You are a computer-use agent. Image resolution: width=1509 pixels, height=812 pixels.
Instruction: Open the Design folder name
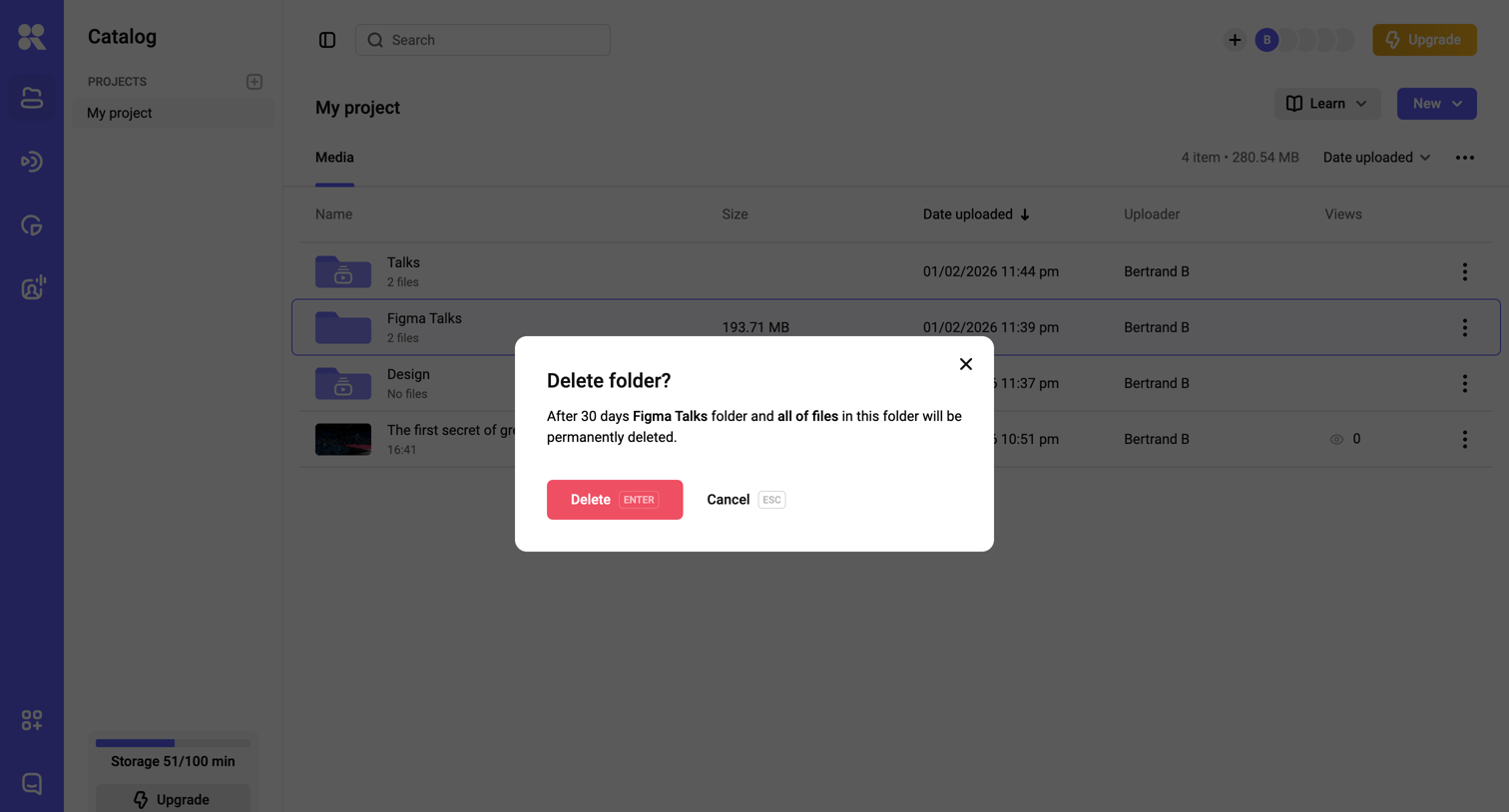(x=408, y=374)
